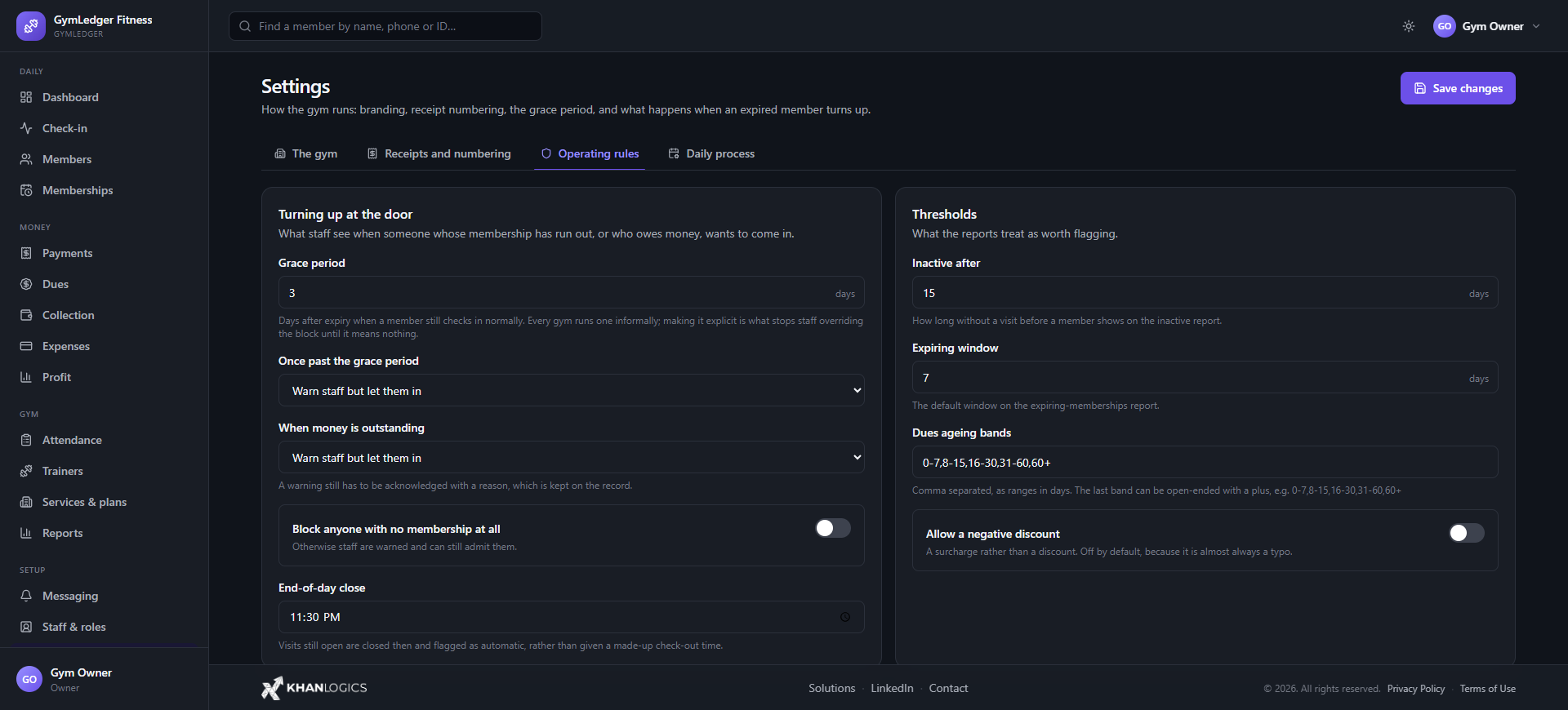Screen dimensions: 1568x710
Task: Click the Save changes button
Action: (x=1458, y=88)
